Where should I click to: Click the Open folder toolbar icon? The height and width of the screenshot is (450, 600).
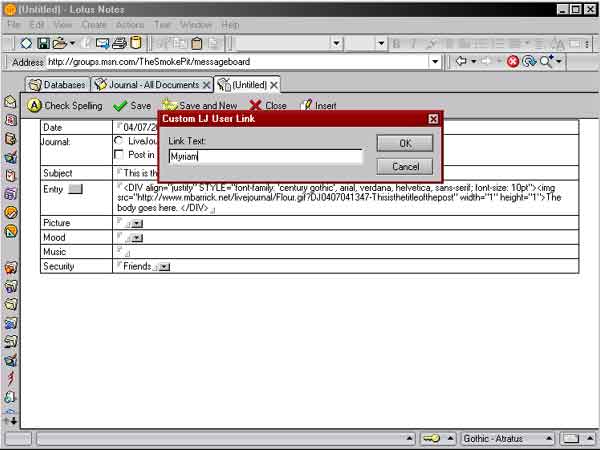(60, 43)
